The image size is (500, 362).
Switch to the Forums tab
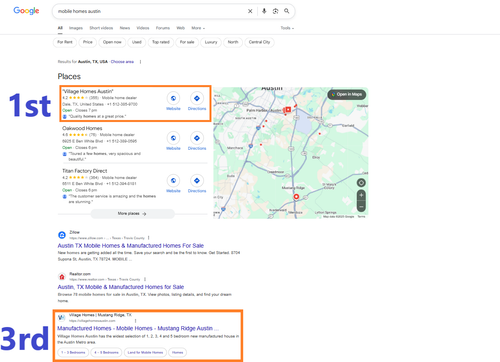point(163,28)
